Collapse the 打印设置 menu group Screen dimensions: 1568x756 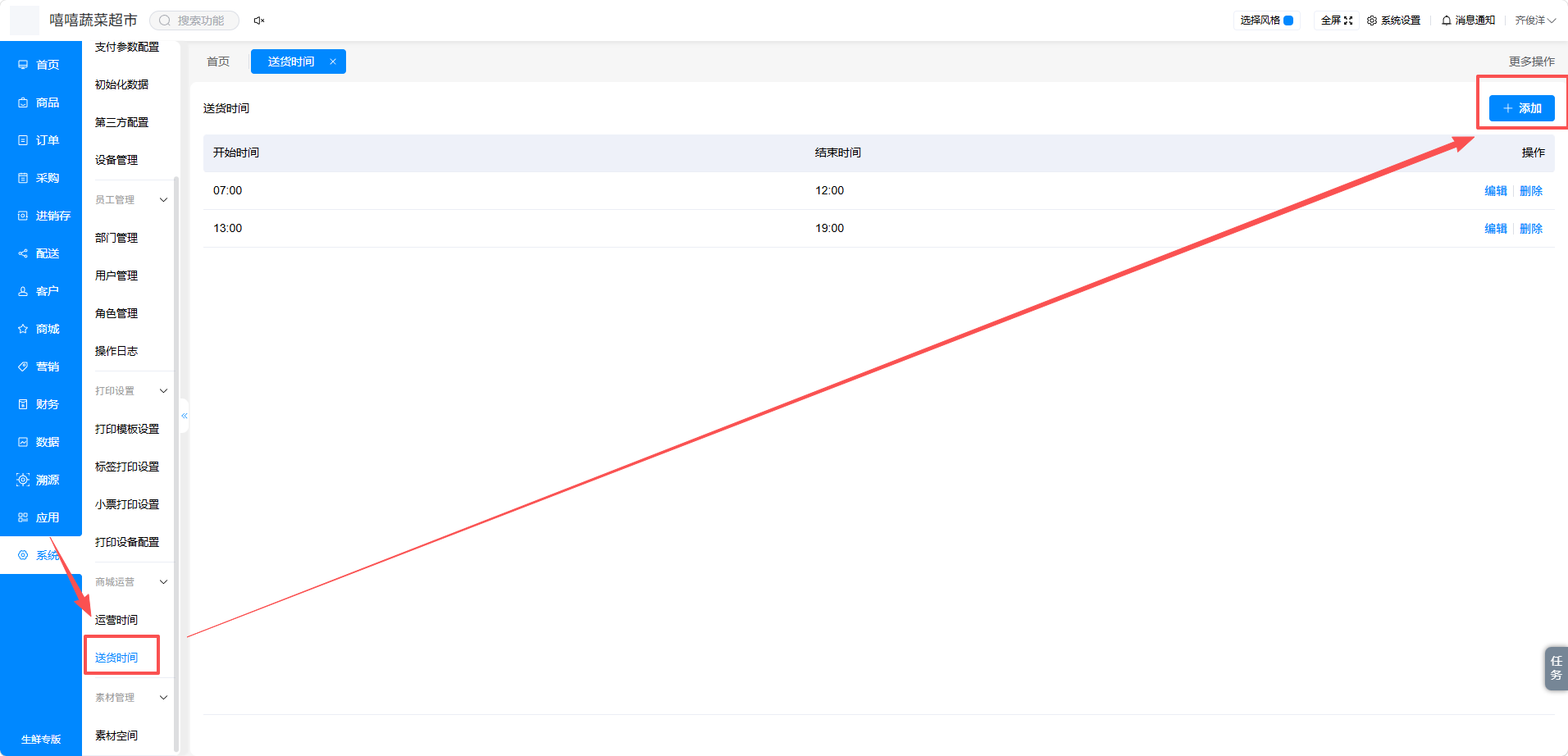163,391
